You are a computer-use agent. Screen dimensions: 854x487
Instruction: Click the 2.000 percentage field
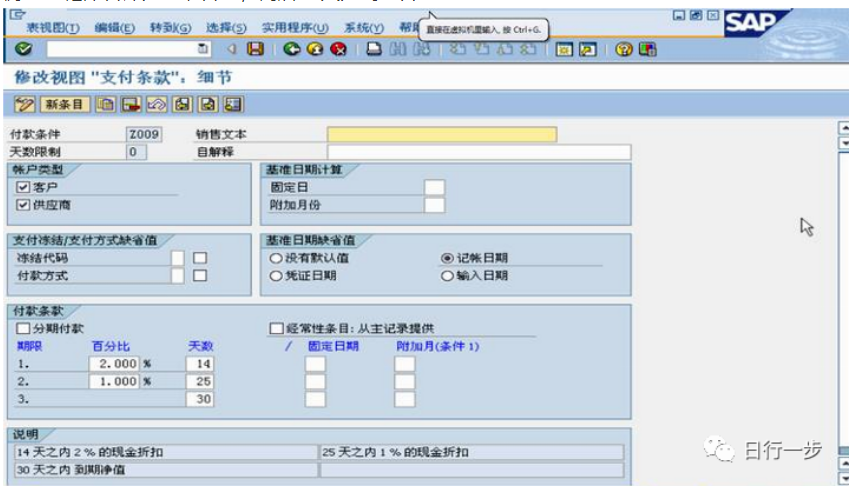point(114,364)
